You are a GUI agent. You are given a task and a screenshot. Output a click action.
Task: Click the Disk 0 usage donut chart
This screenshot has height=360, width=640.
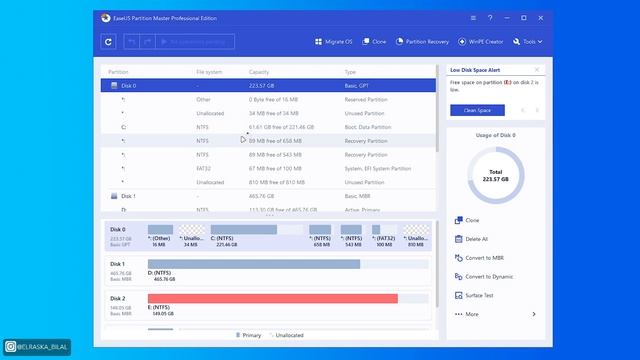(496, 176)
